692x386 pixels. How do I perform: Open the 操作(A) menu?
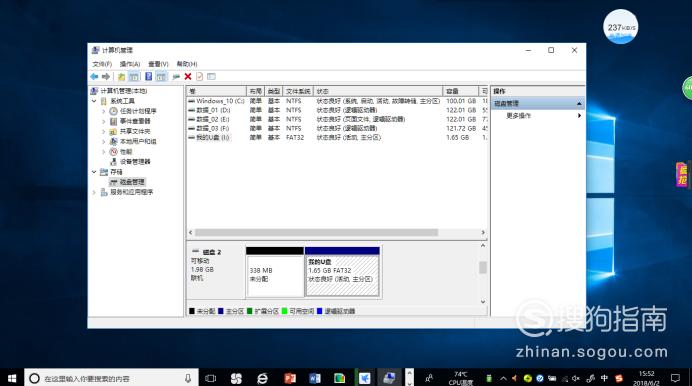[130, 64]
